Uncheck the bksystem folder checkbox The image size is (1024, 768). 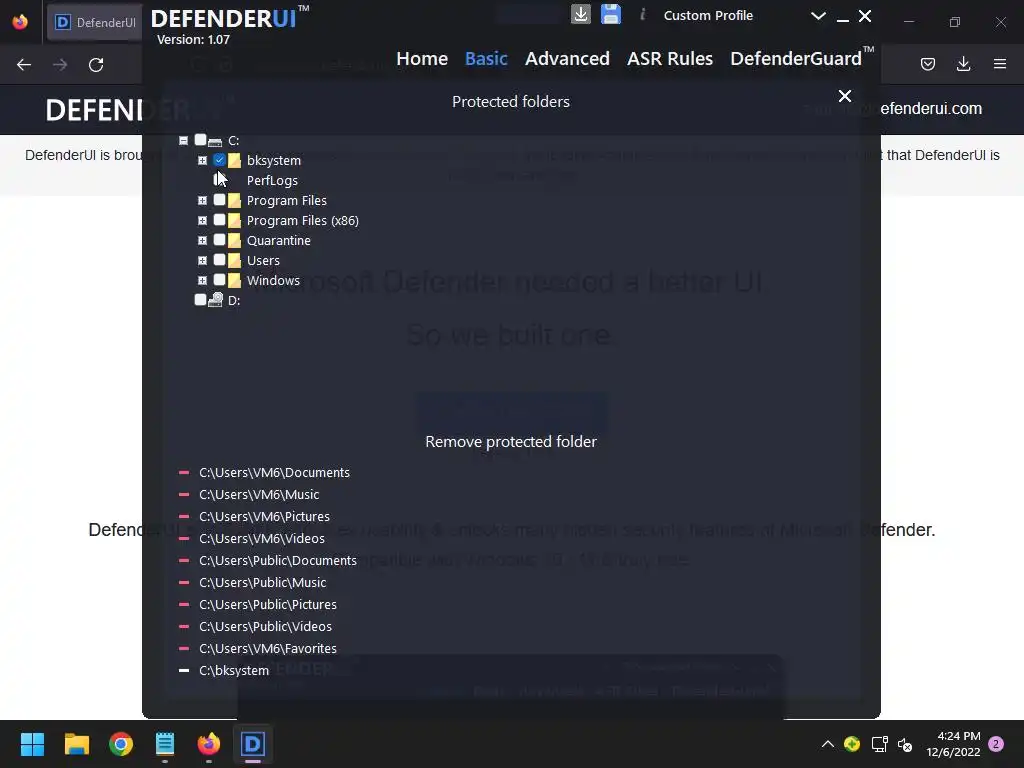pos(219,159)
